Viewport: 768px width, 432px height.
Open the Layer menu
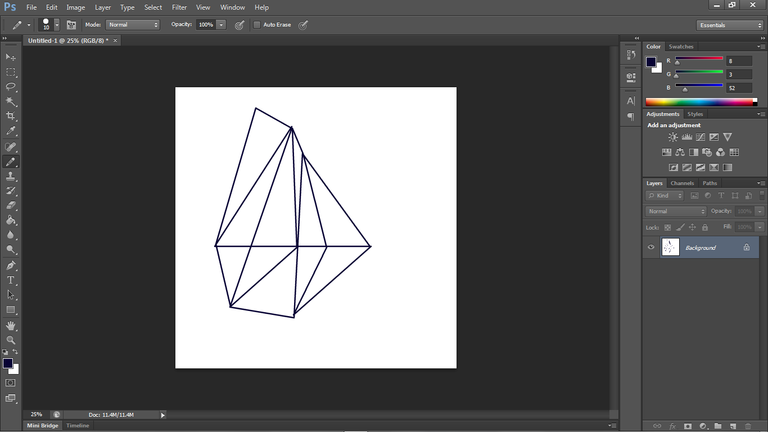[102, 7]
